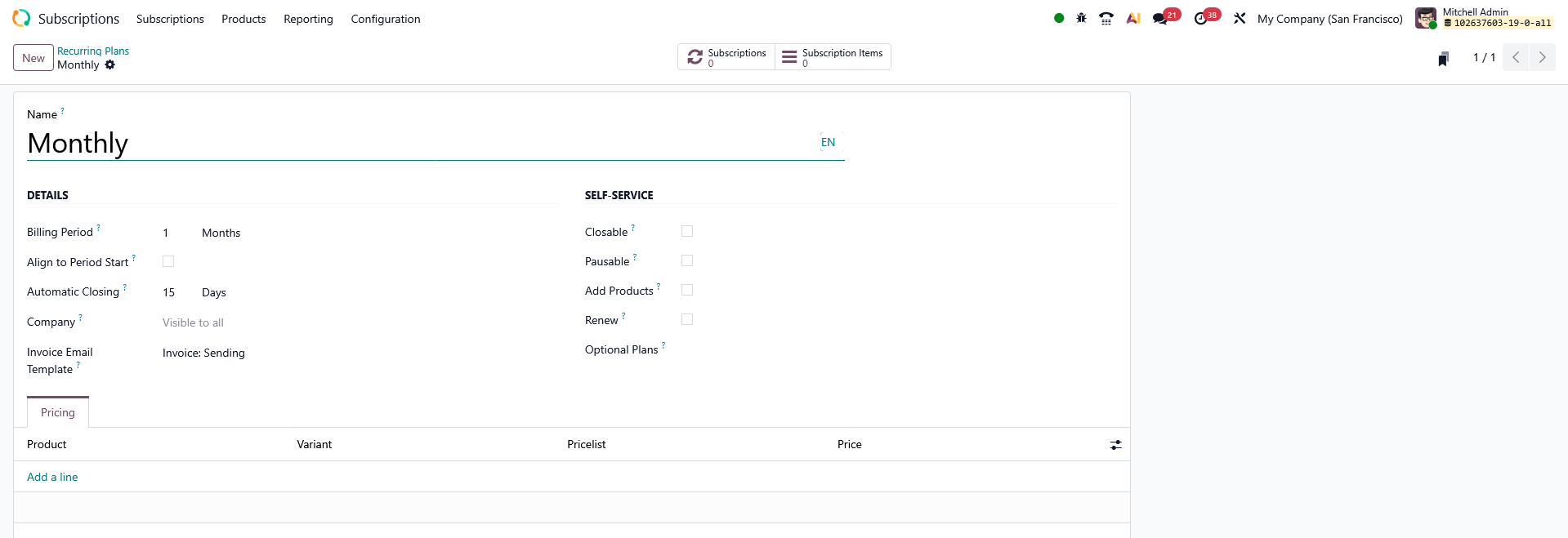Click the Product column header

tap(47, 444)
